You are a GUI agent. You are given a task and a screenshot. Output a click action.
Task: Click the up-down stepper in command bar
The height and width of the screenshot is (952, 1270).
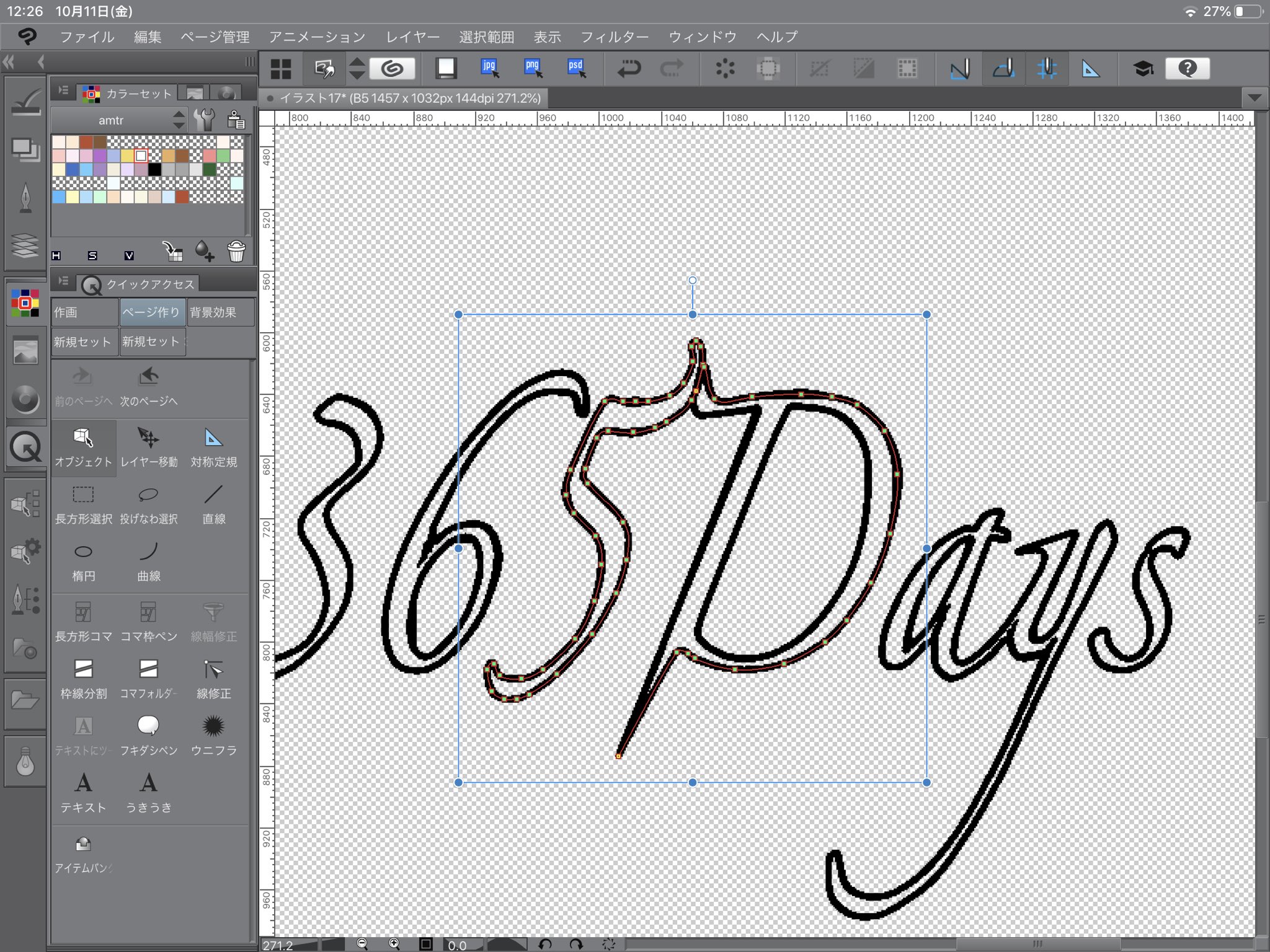(357, 68)
